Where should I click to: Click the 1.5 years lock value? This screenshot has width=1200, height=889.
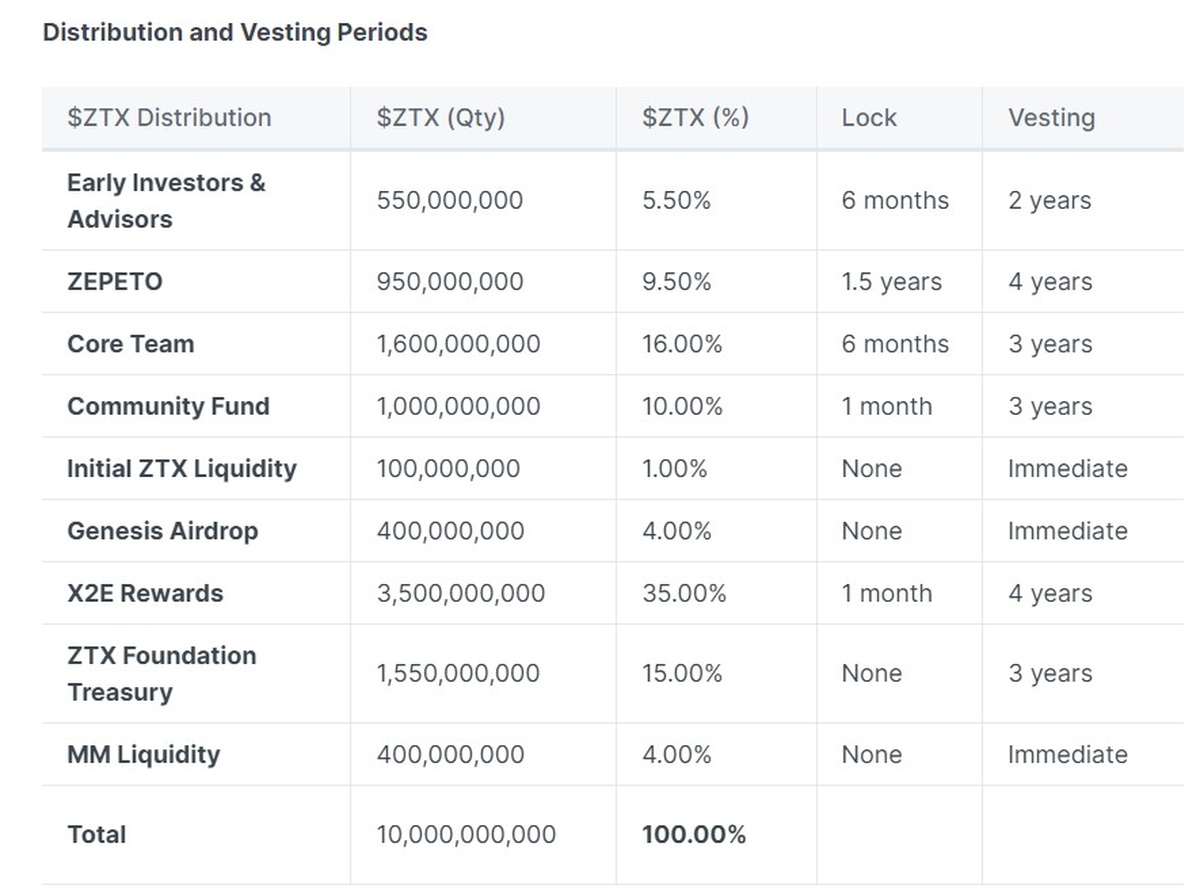(x=891, y=282)
